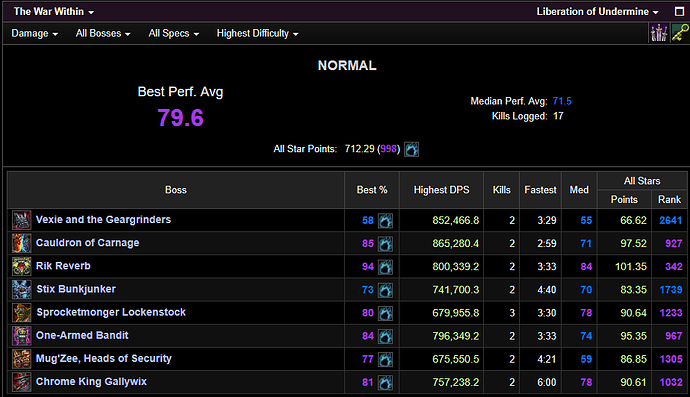Toggle the maximize panel square icon
Screen dimensions: 690x397
coord(679,11)
